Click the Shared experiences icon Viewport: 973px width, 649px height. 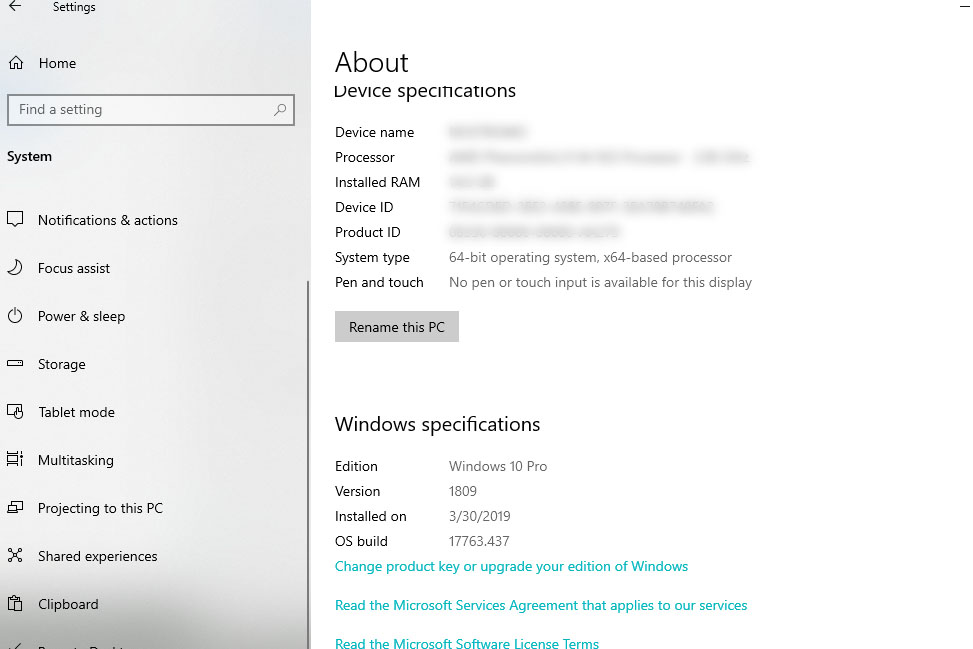pos(15,555)
